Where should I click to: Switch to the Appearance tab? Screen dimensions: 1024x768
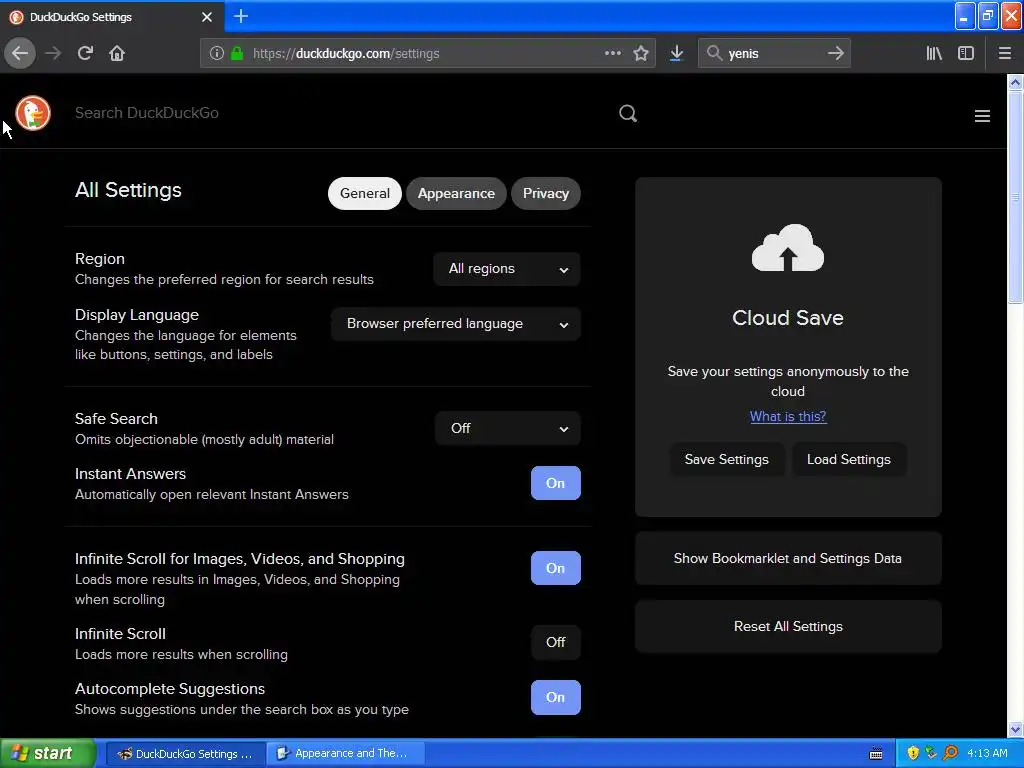point(456,193)
